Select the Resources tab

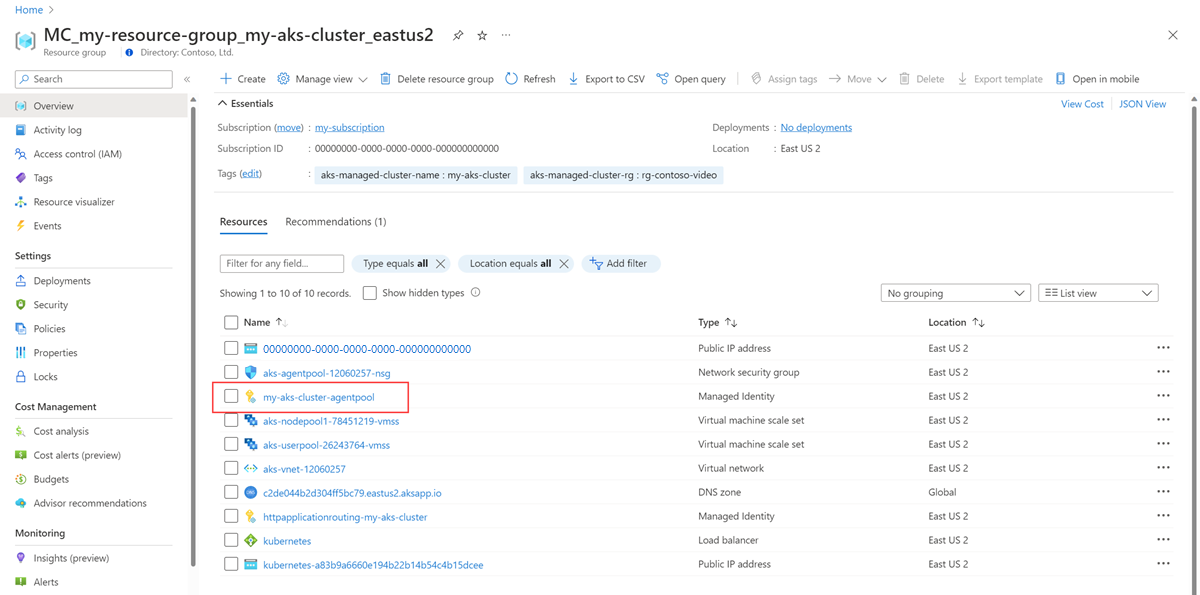tap(243, 222)
